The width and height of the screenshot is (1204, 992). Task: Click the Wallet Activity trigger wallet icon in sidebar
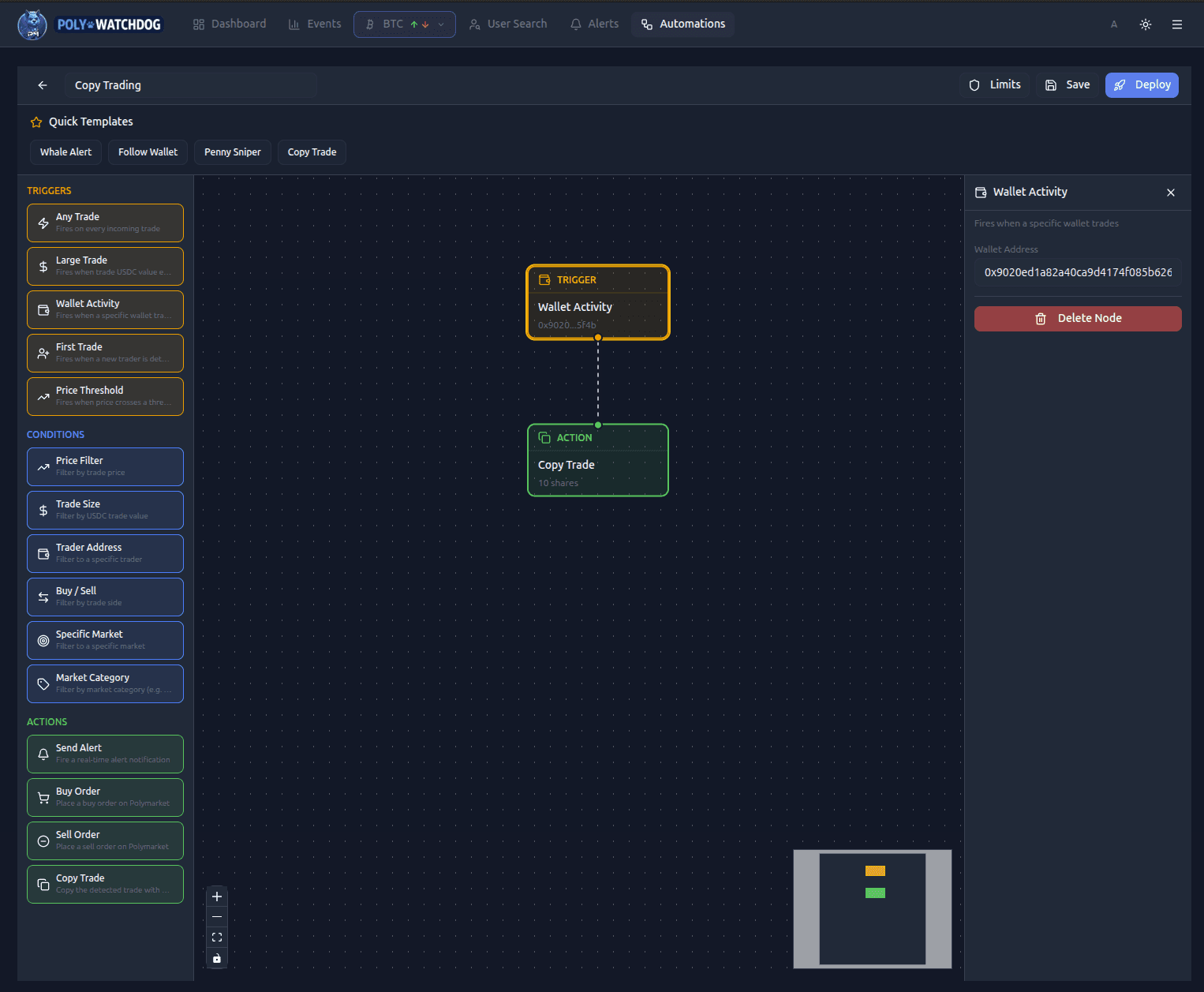pyautogui.click(x=43, y=310)
